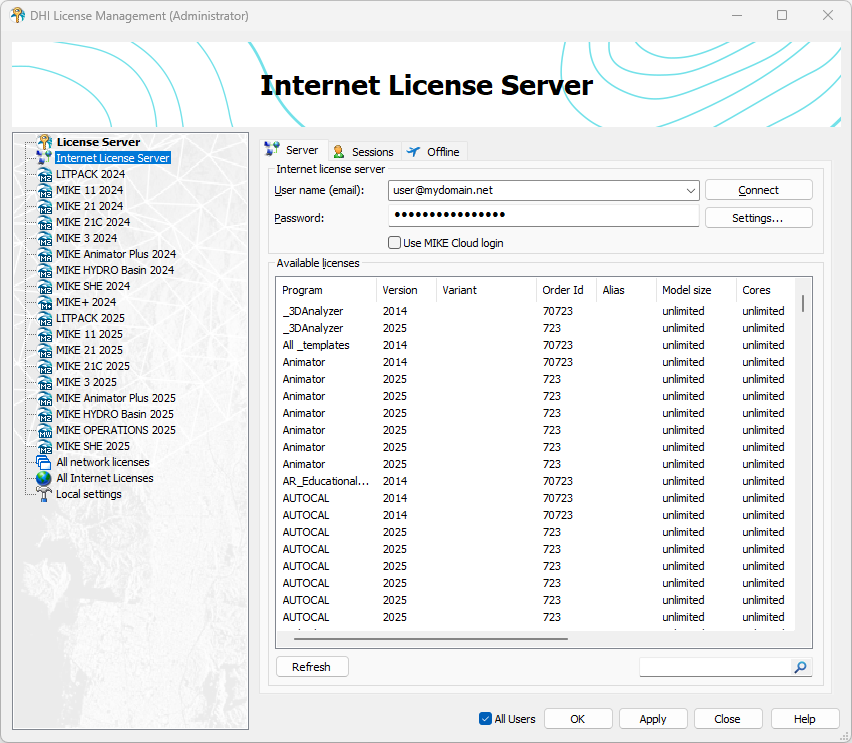The height and width of the screenshot is (743, 852).
Task: Click the license search text box
Action: [715, 667]
